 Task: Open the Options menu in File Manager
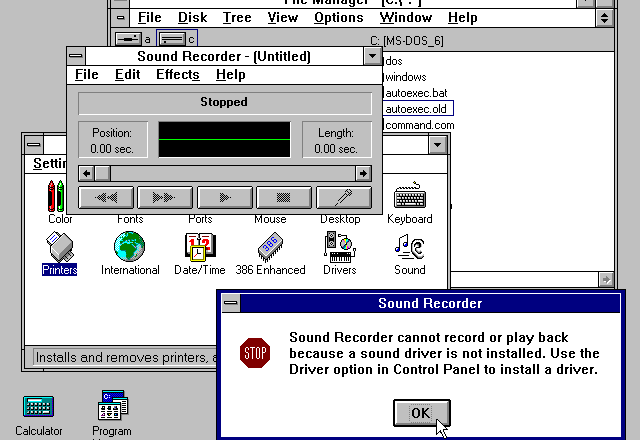pos(339,18)
